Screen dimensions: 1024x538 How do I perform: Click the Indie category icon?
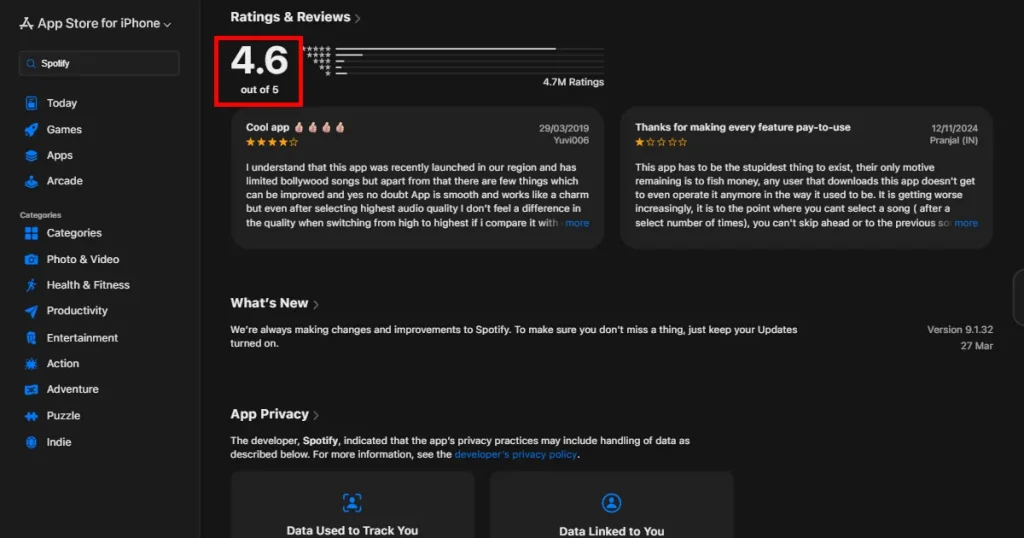pos(31,442)
